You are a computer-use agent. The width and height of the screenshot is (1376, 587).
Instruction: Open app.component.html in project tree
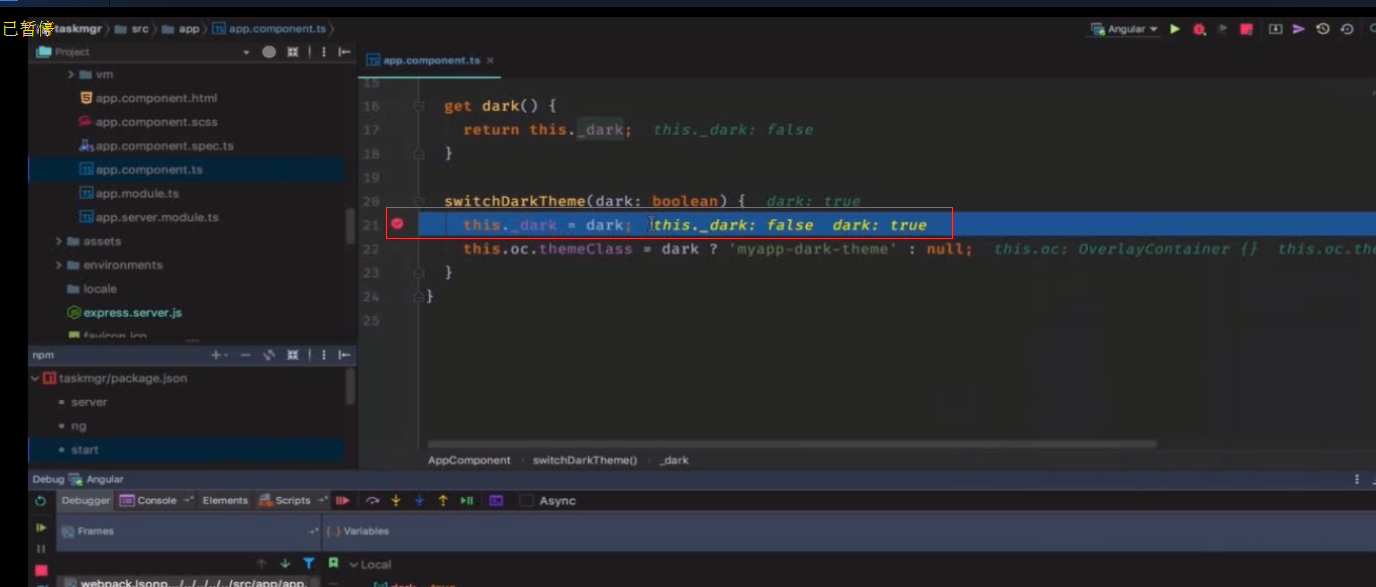148,98
